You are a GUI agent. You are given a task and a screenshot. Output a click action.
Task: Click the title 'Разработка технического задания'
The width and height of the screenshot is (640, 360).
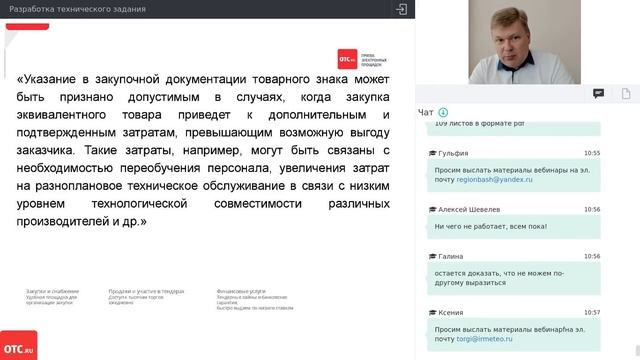[78, 9]
